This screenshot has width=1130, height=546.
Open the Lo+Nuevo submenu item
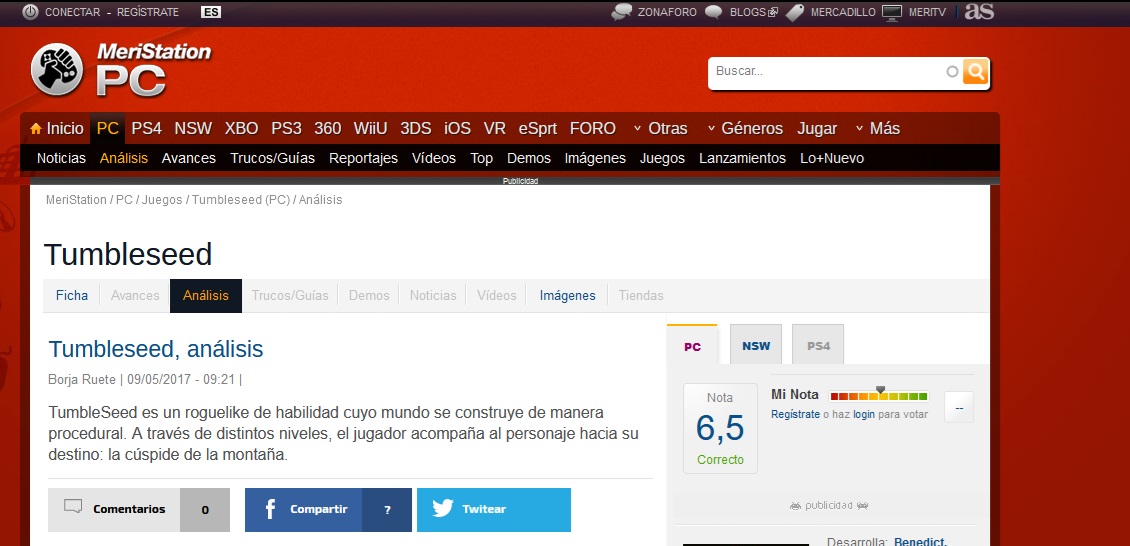click(x=832, y=158)
